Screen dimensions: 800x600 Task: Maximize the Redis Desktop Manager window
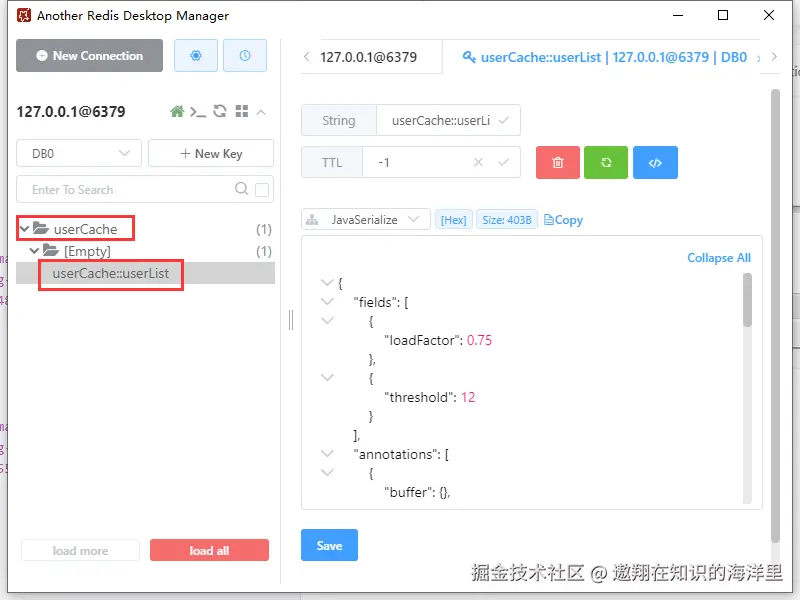(722, 15)
